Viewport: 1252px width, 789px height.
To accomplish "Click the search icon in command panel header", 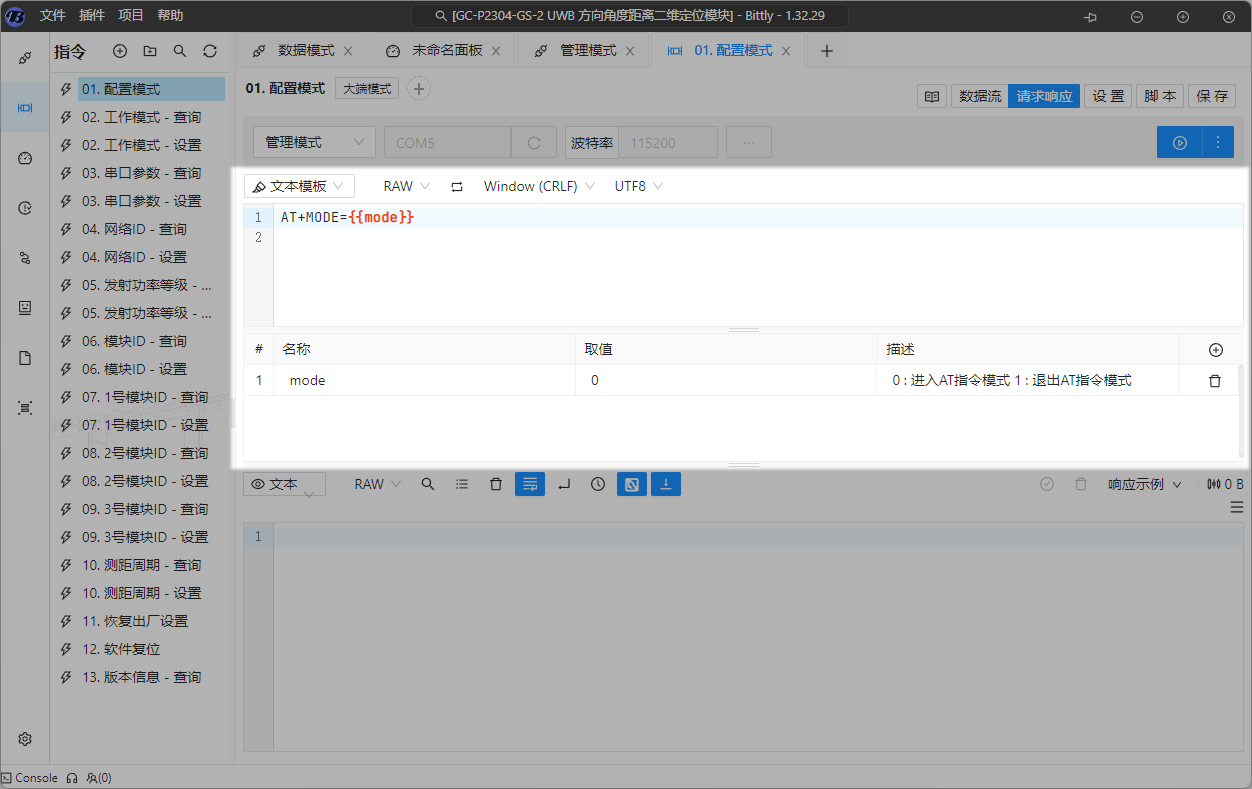I will [x=180, y=51].
